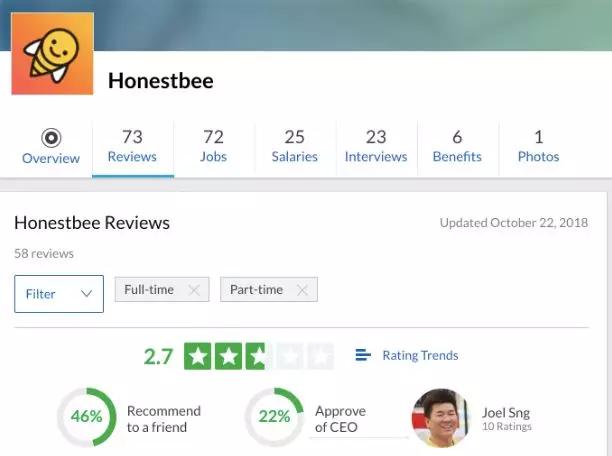Remove the Part-time filter tag

coord(302,290)
